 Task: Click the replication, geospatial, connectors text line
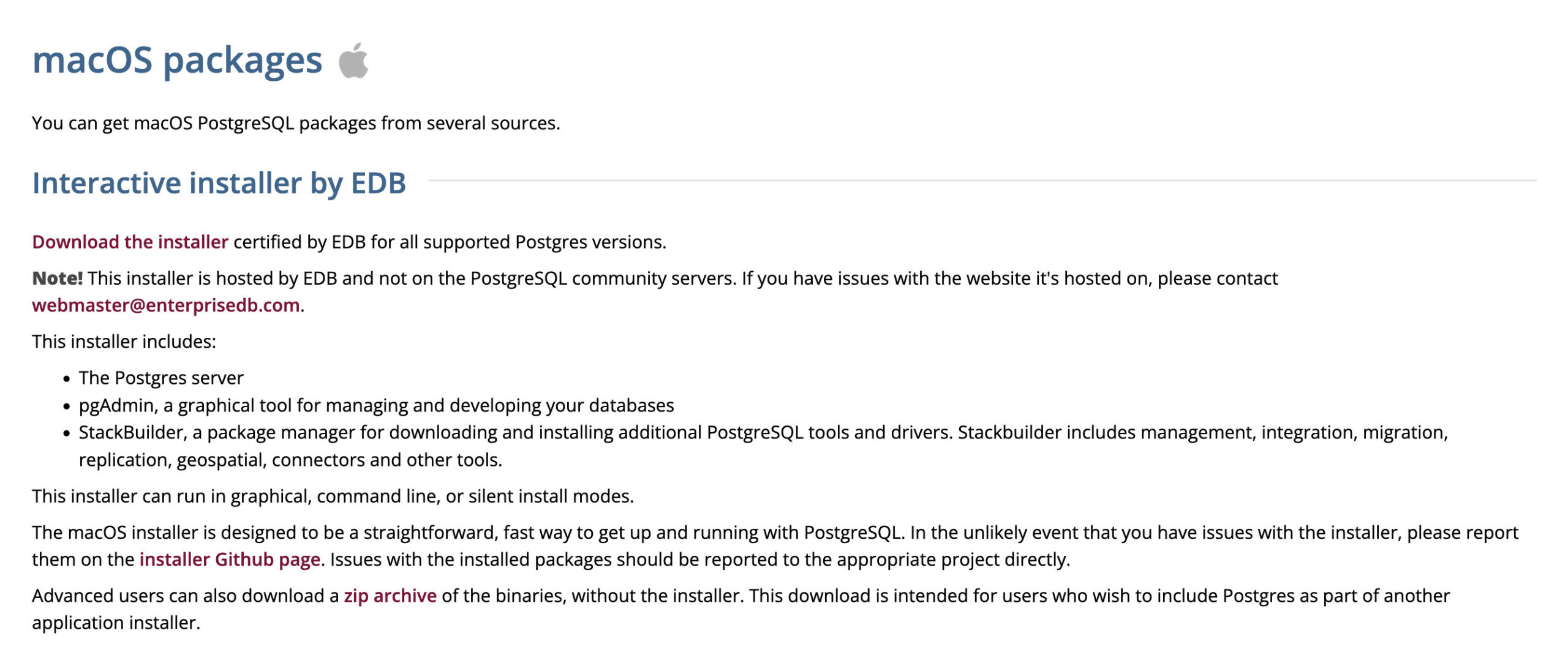tap(290, 460)
